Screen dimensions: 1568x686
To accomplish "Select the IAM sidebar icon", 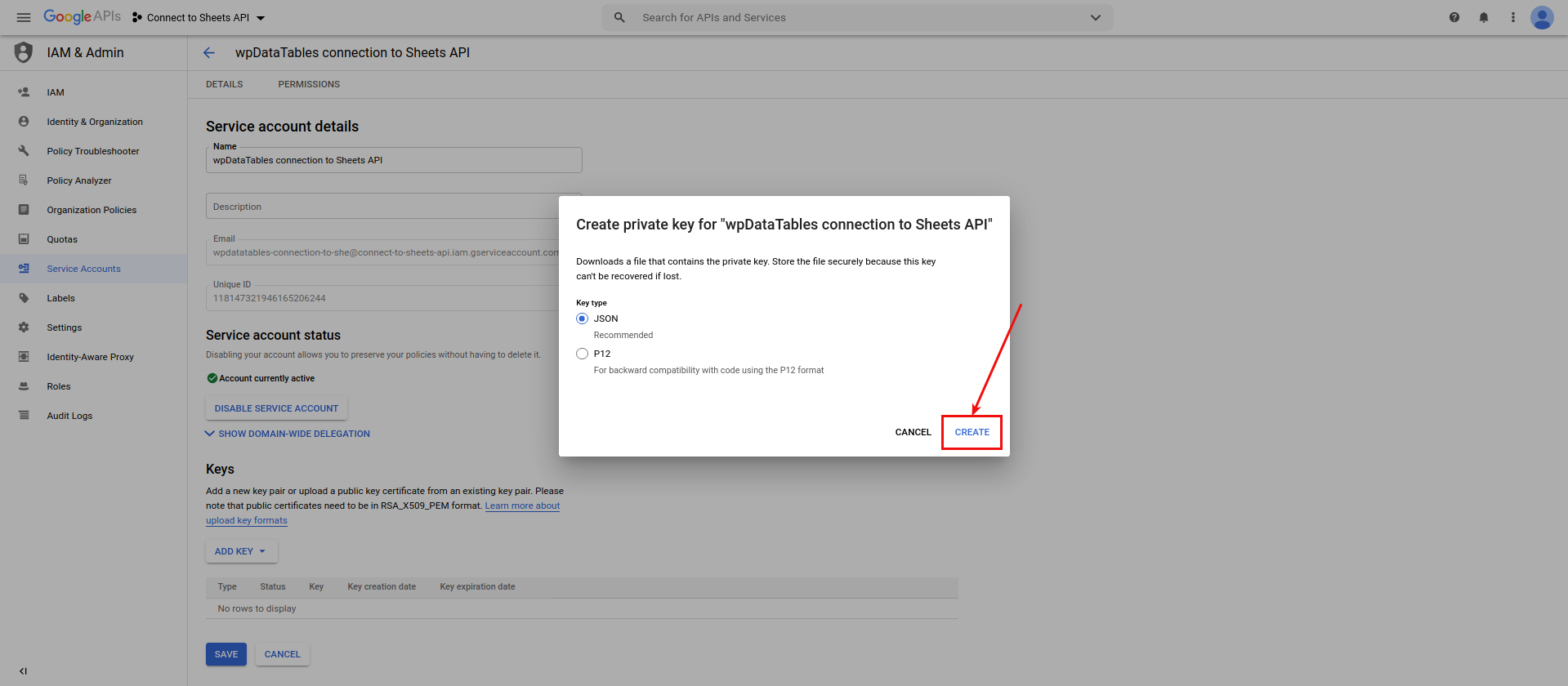I will pyautogui.click(x=24, y=92).
